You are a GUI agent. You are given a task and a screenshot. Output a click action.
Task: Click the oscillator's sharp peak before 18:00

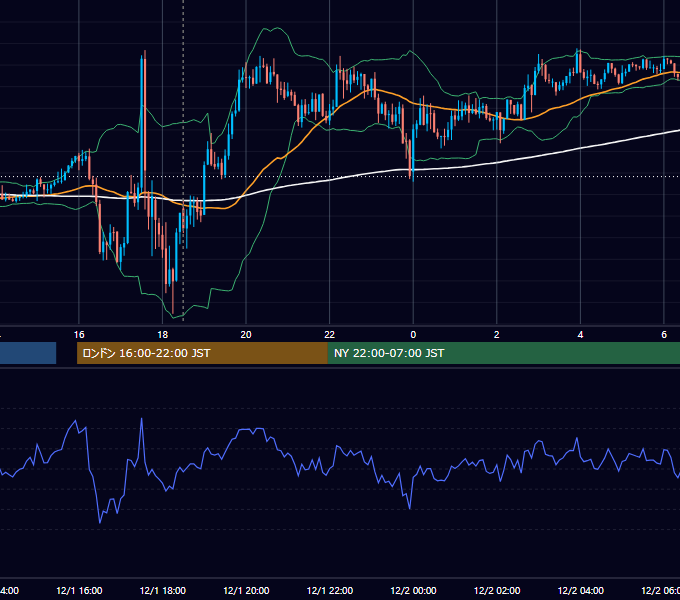pyautogui.click(x=141, y=420)
